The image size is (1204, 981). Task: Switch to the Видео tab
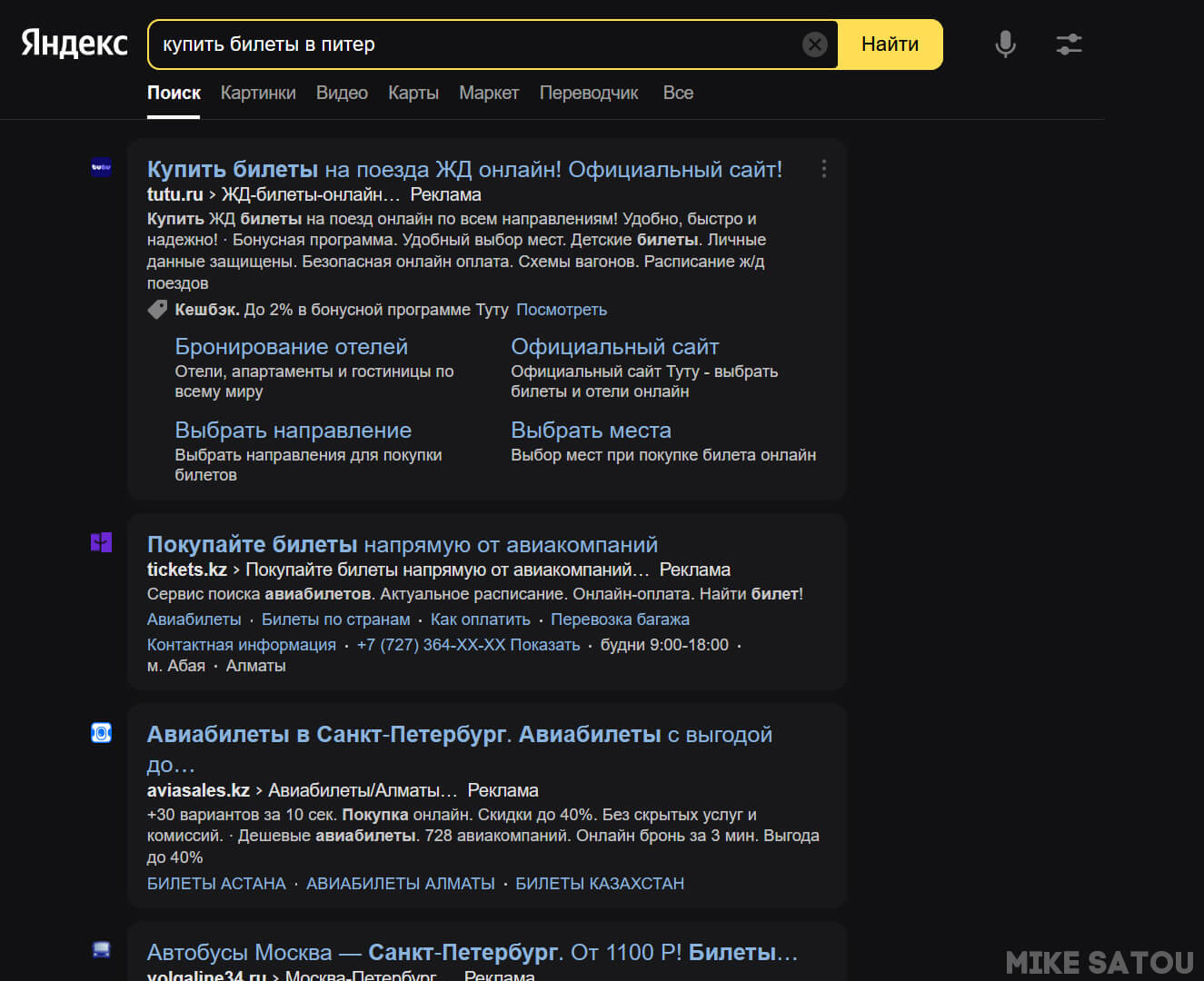pyautogui.click(x=342, y=93)
